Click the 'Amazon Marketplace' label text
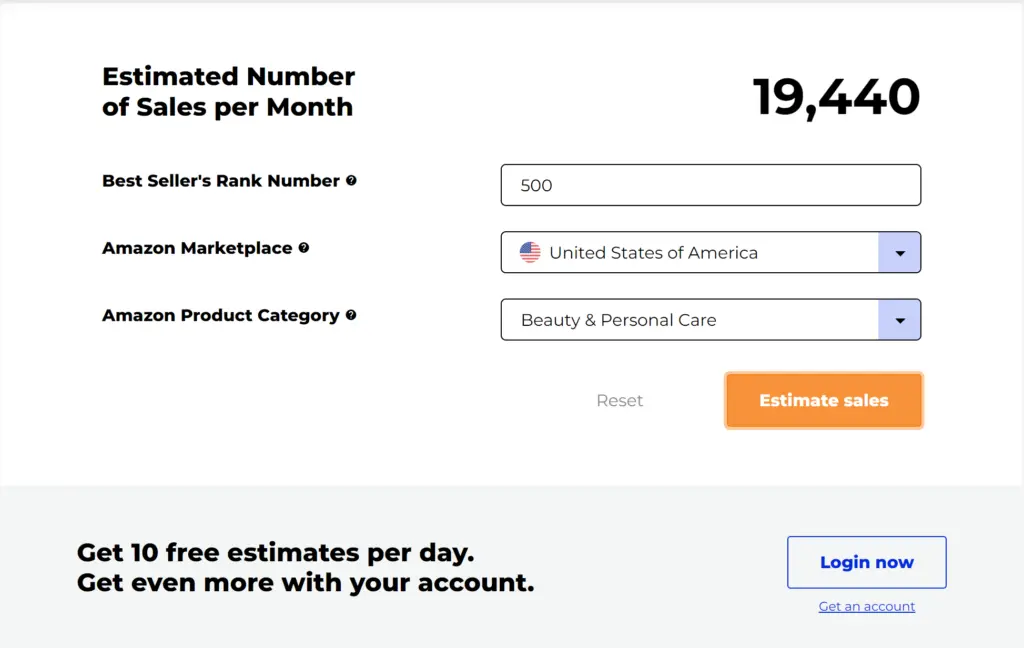The width and height of the screenshot is (1024, 648). click(x=197, y=248)
